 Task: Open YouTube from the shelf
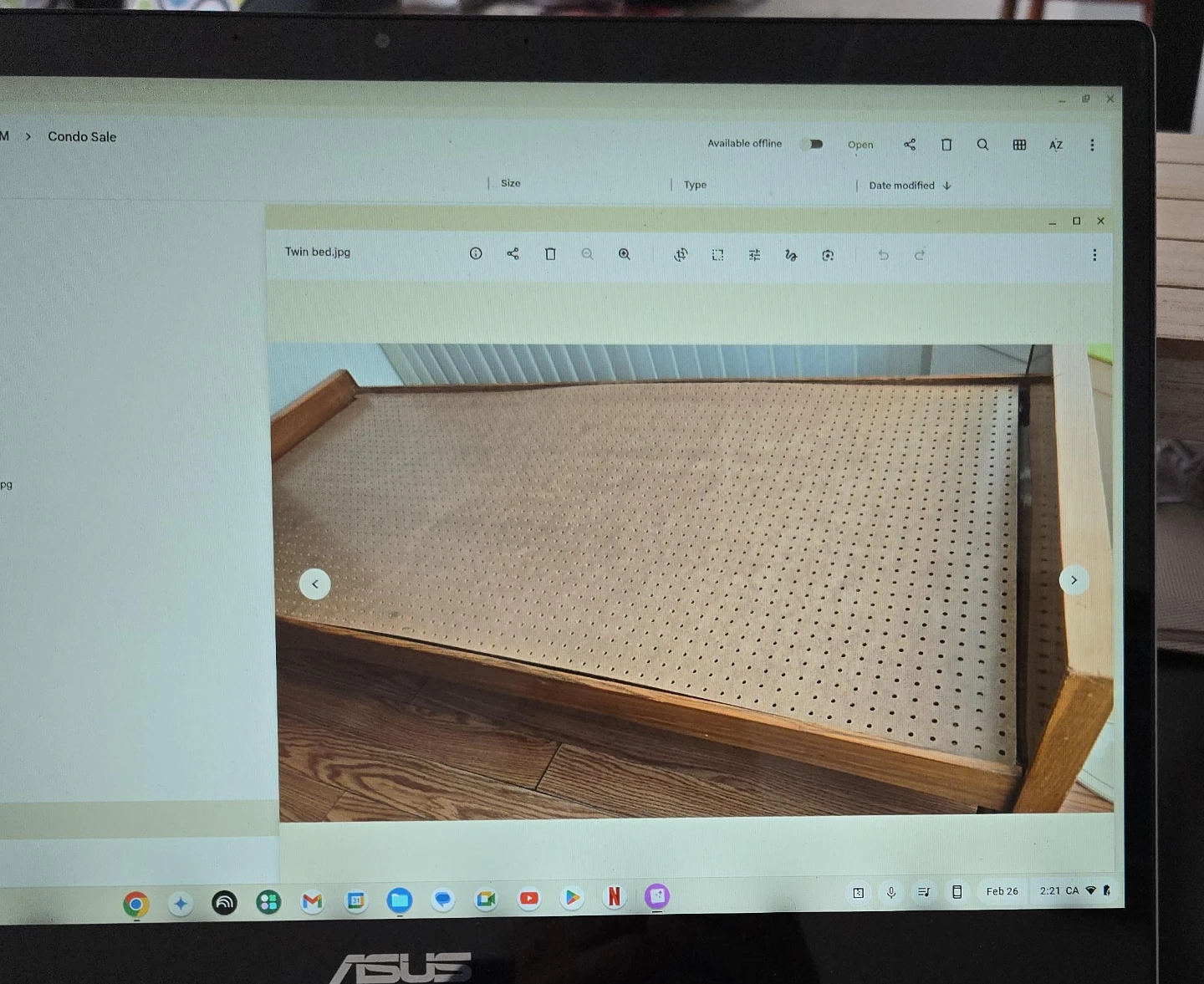[528, 899]
